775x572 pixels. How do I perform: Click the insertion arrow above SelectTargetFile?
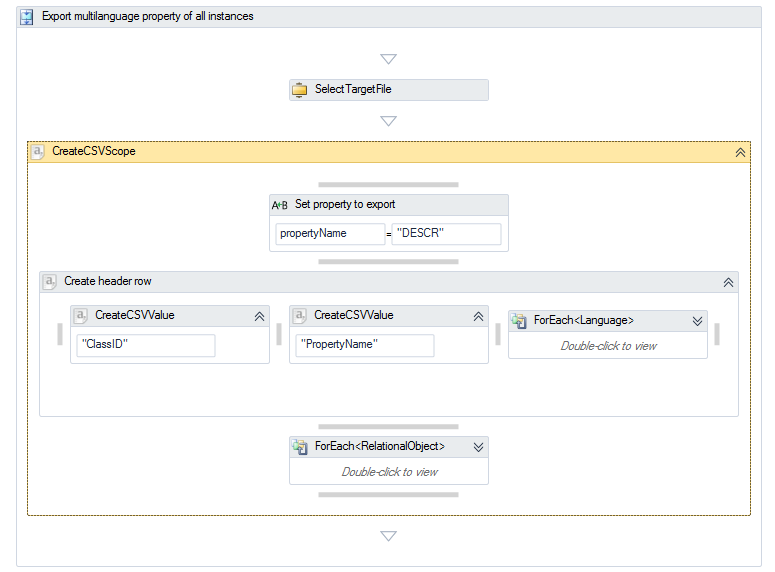pyautogui.click(x=388, y=59)
